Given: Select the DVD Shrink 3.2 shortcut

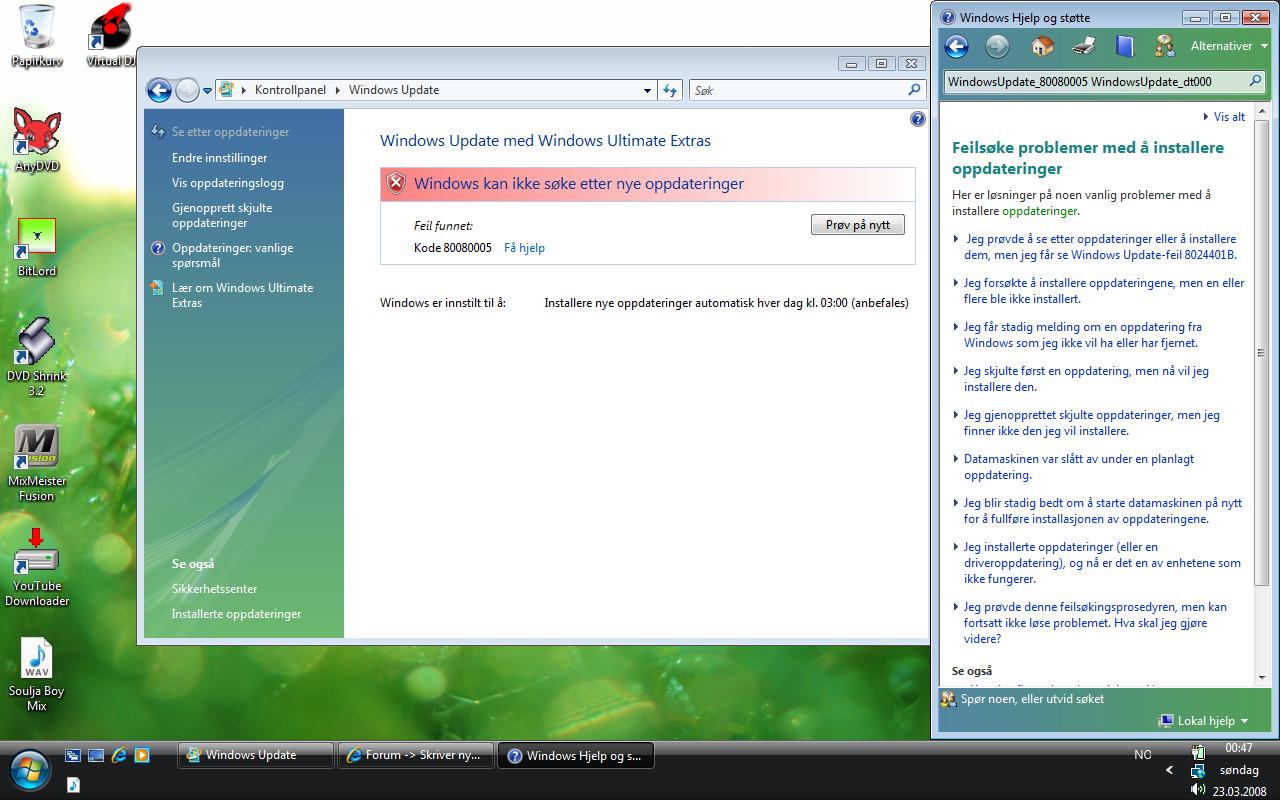Looking at the screenshot, I should (x=37, y=356).
